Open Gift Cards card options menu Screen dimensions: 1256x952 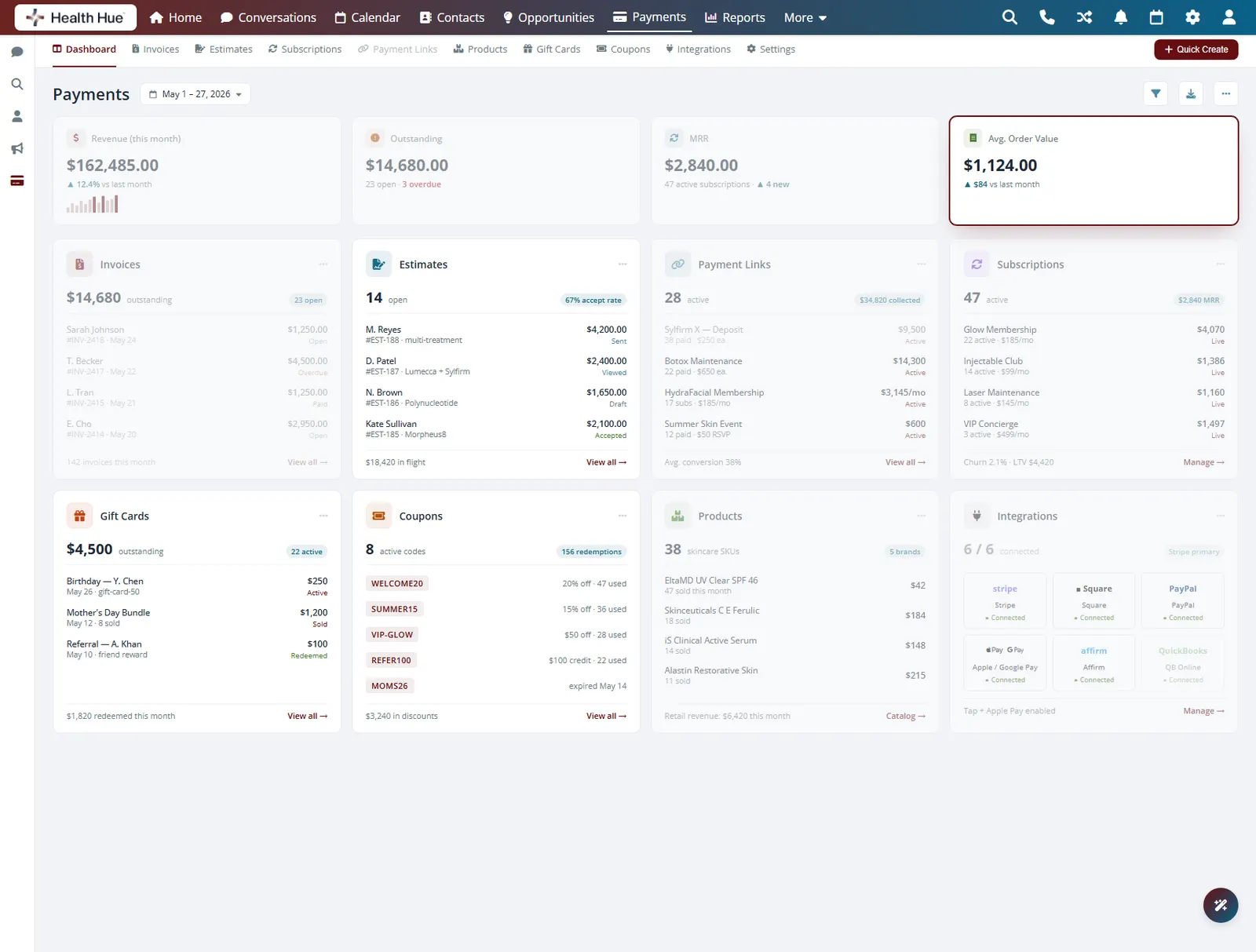(x=323, y=516)
